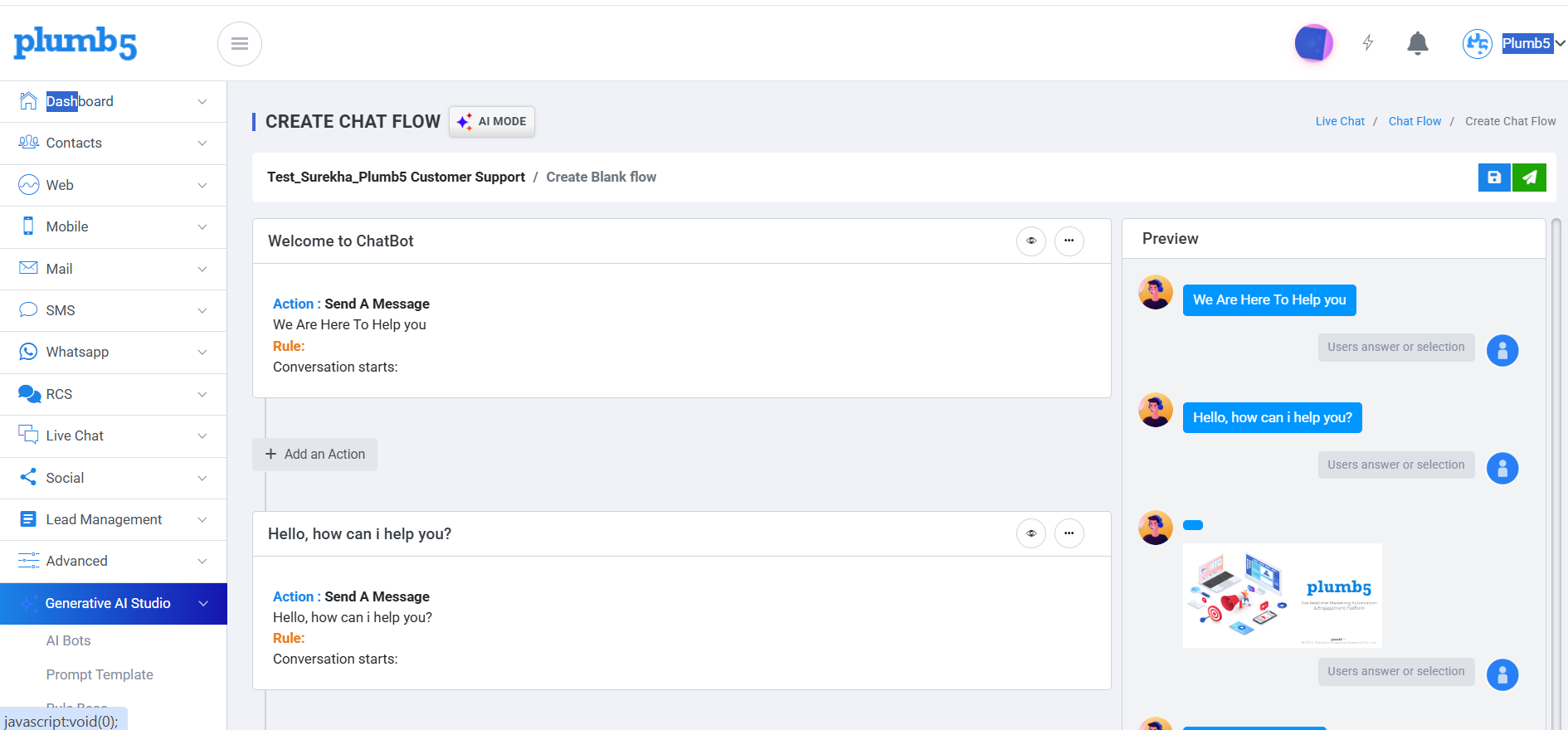The image size is (1568, 730).
Task: Click the Whatsapp sidebar icon
Action: (28, 352)
